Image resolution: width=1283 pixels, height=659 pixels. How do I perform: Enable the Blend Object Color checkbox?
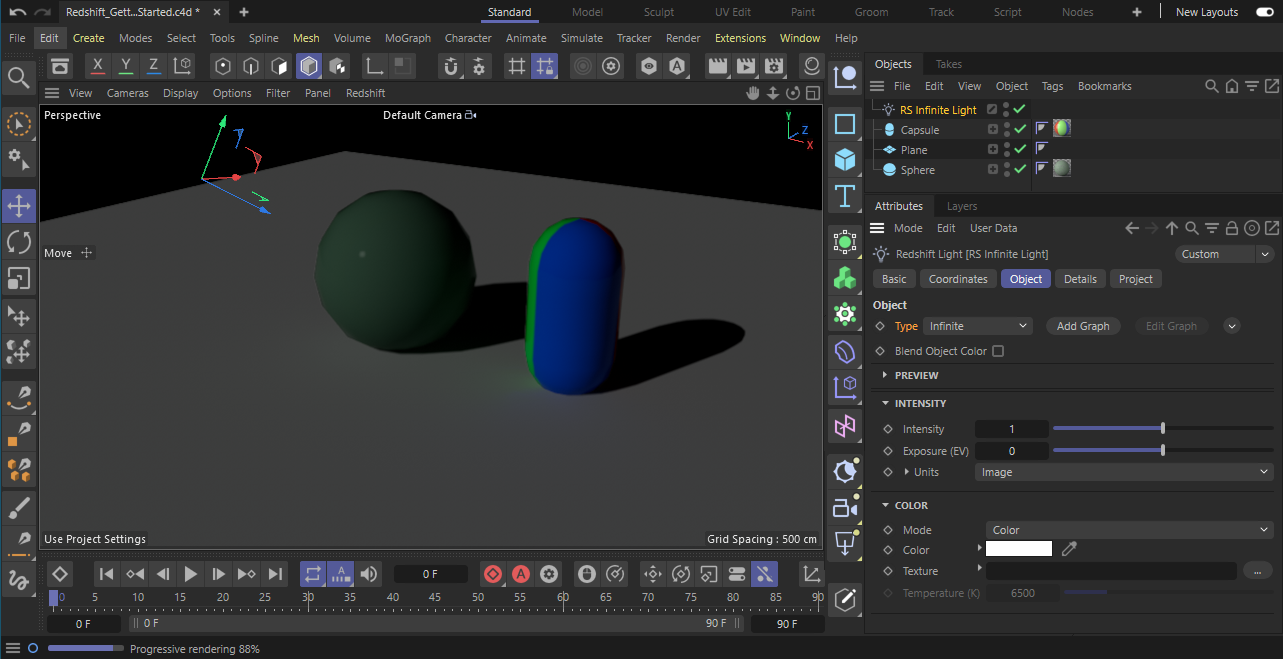pyautogui.click(x=998, y=351)
